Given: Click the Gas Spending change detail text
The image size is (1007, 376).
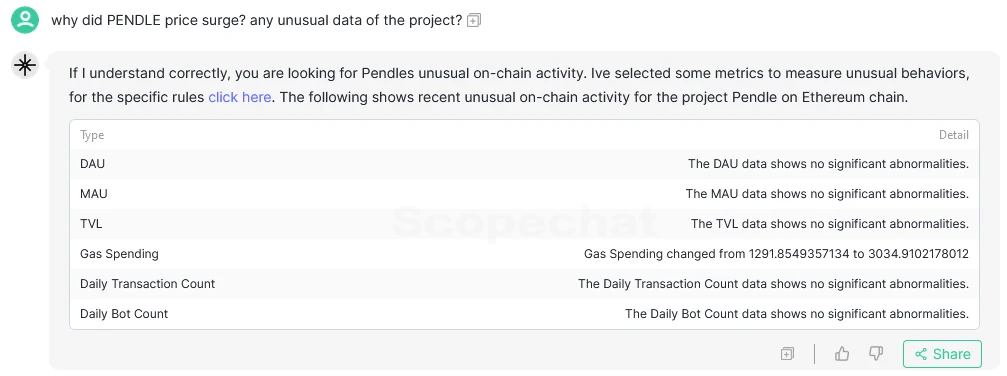Looking at the screenshot, I should coord(776,254).
